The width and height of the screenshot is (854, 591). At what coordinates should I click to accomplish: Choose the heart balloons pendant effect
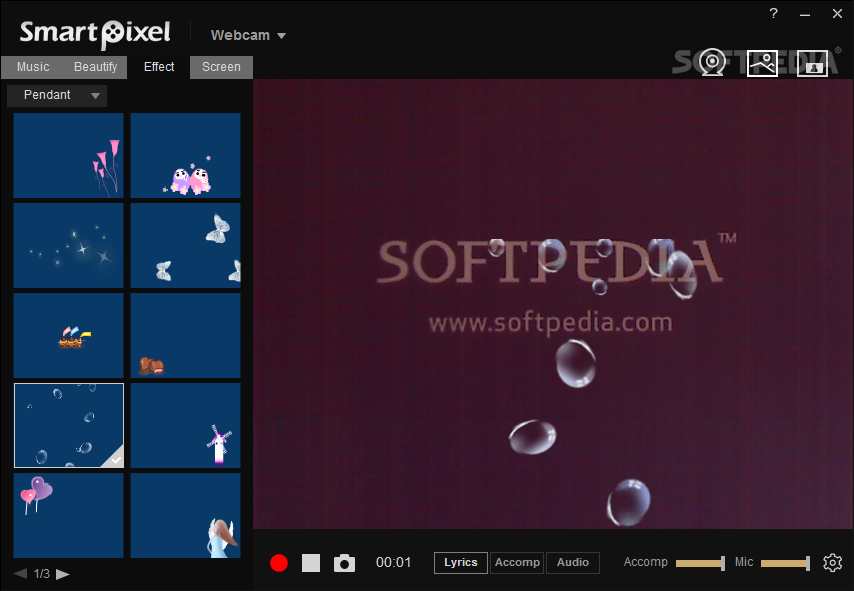69,515
